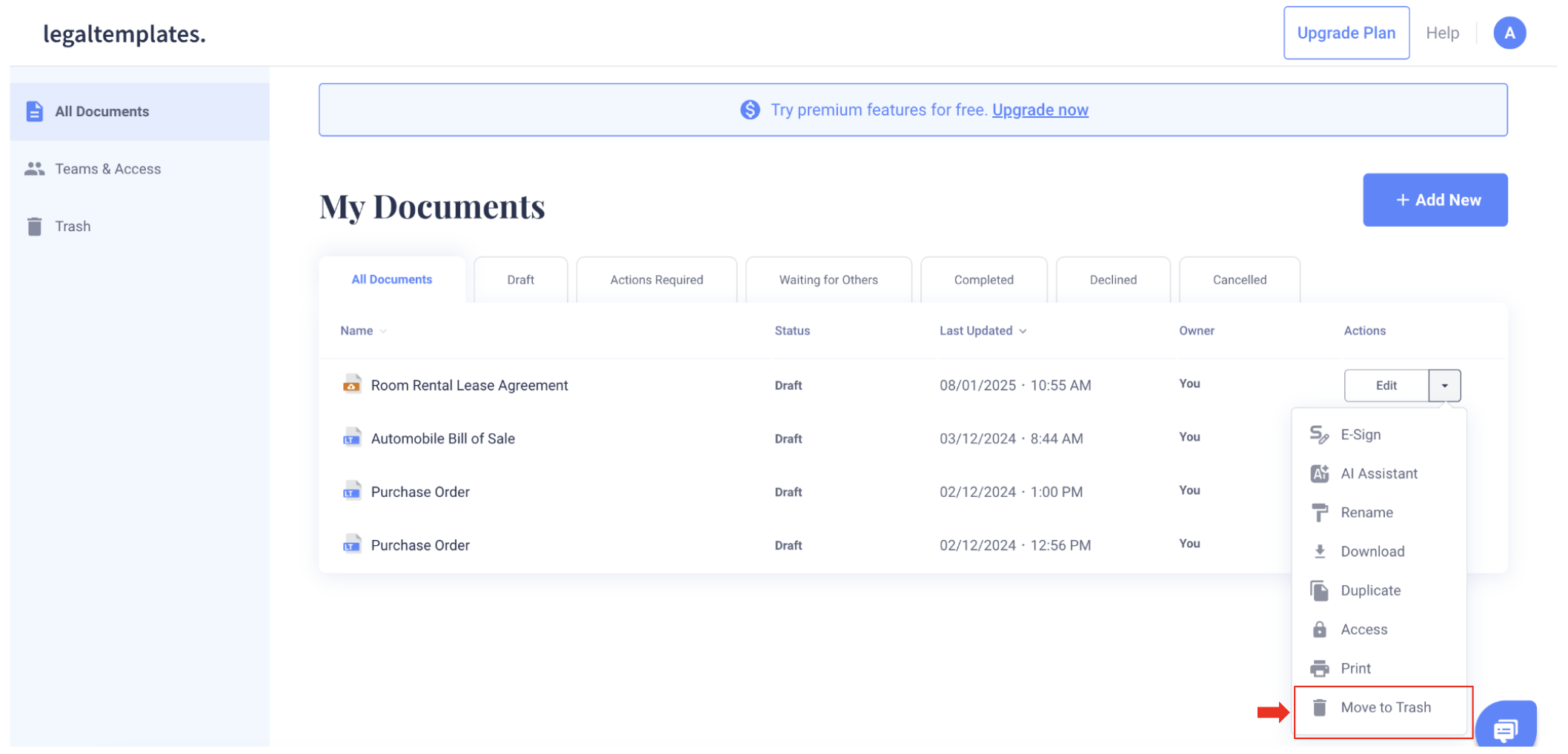1568x754 pixels.
Task: Switch to the All Documents tab
Action: 392,279
